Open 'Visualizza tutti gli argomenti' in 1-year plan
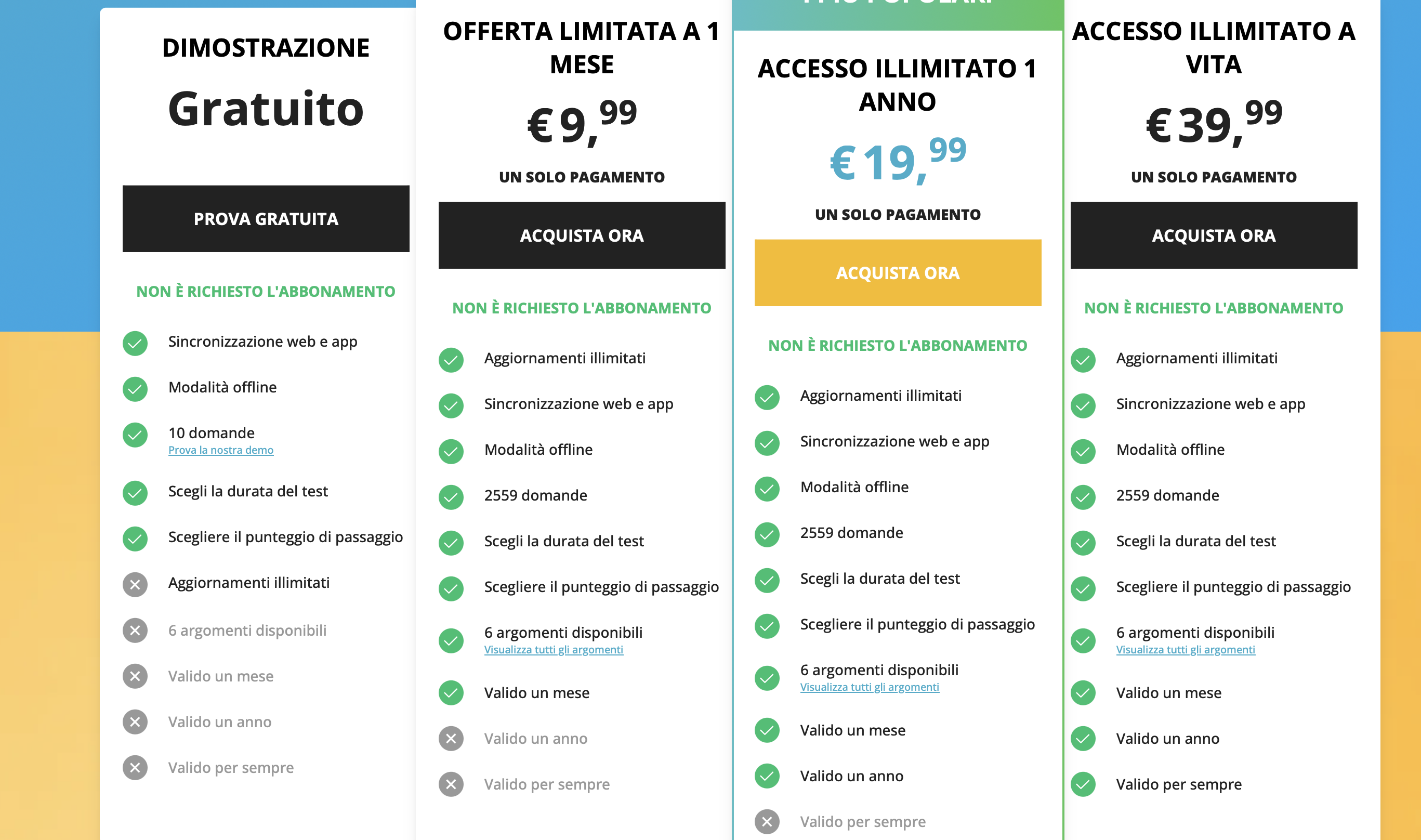The image size is (1421, 840). point(869,687)
